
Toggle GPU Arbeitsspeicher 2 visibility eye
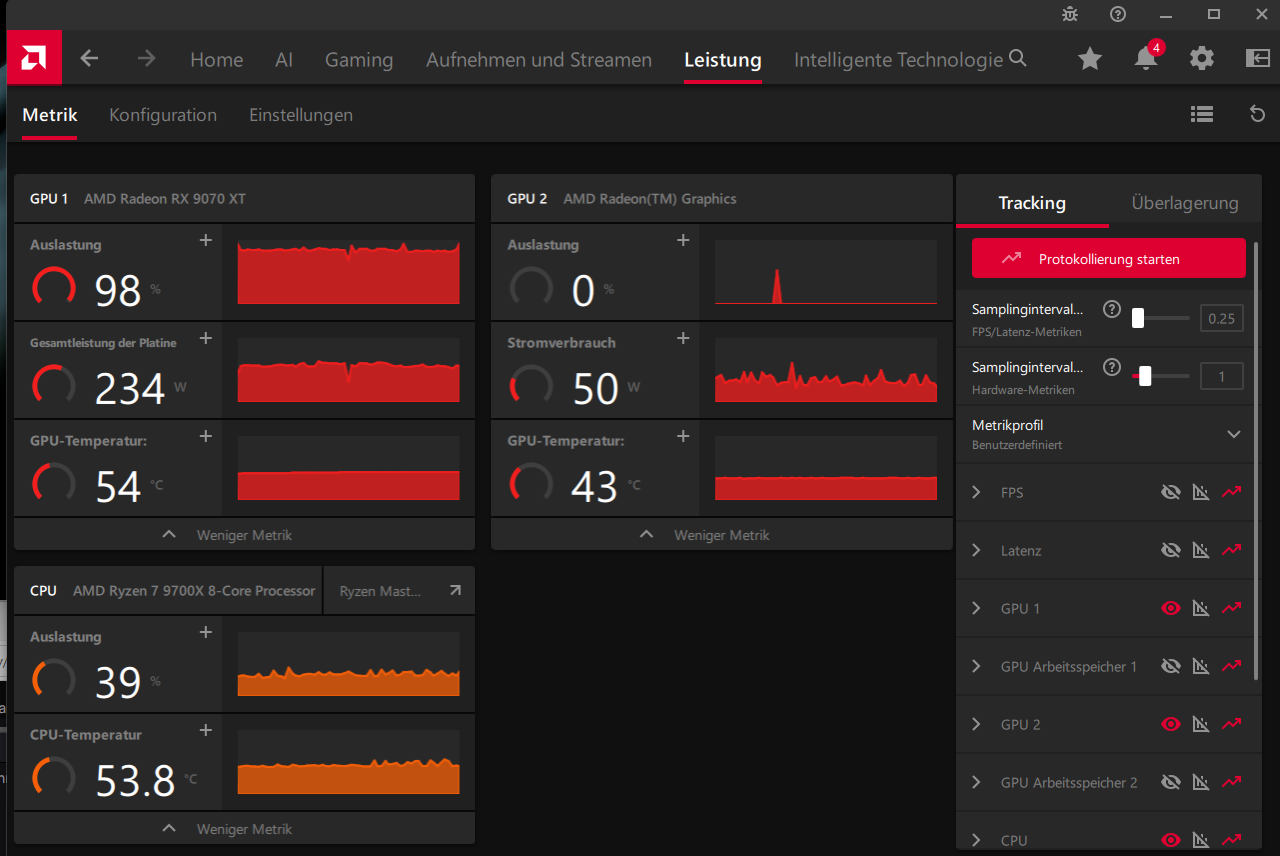coord(1171,782)
